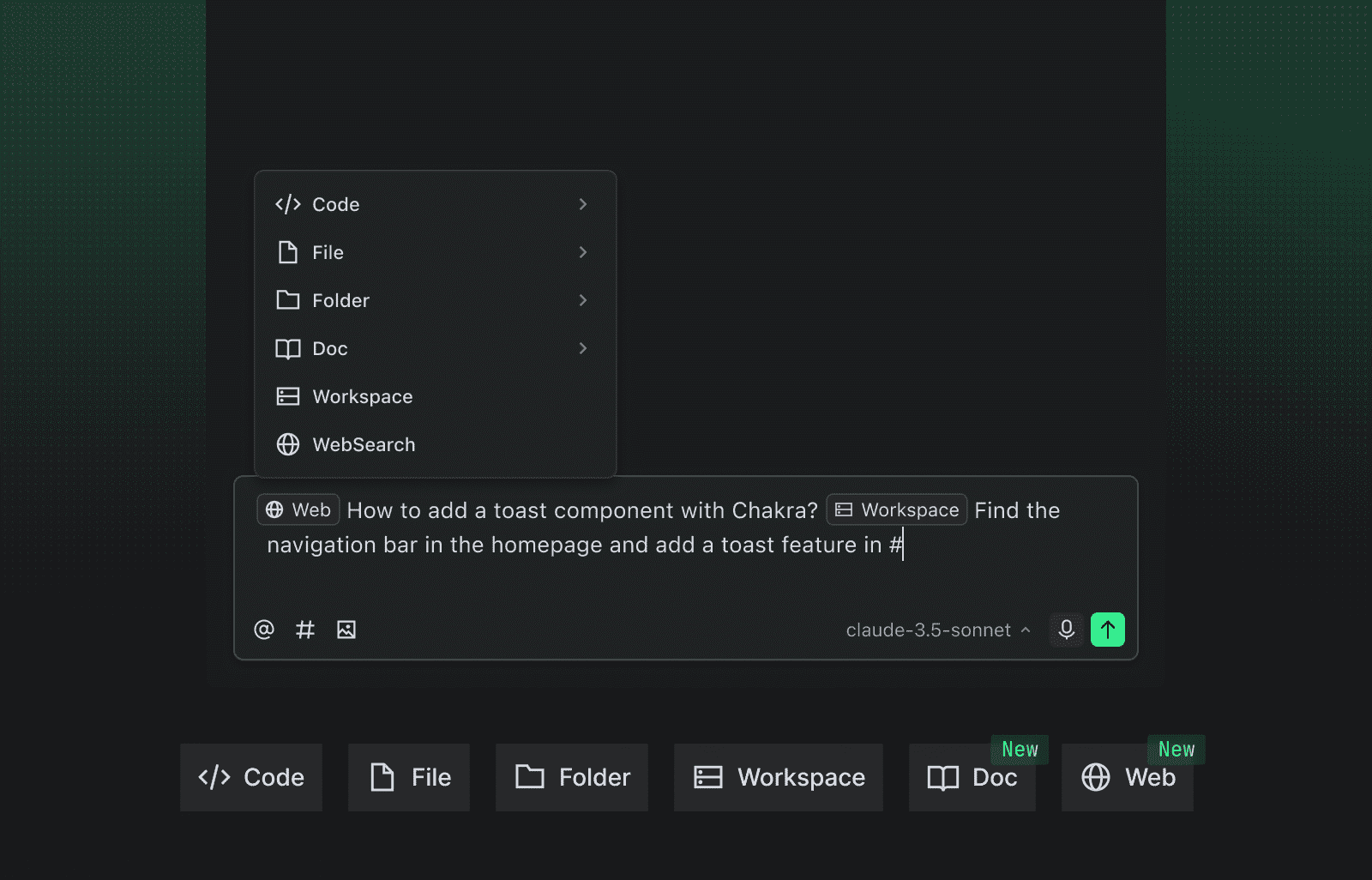Start voice input with the microphone icon

coord(1067,630)
